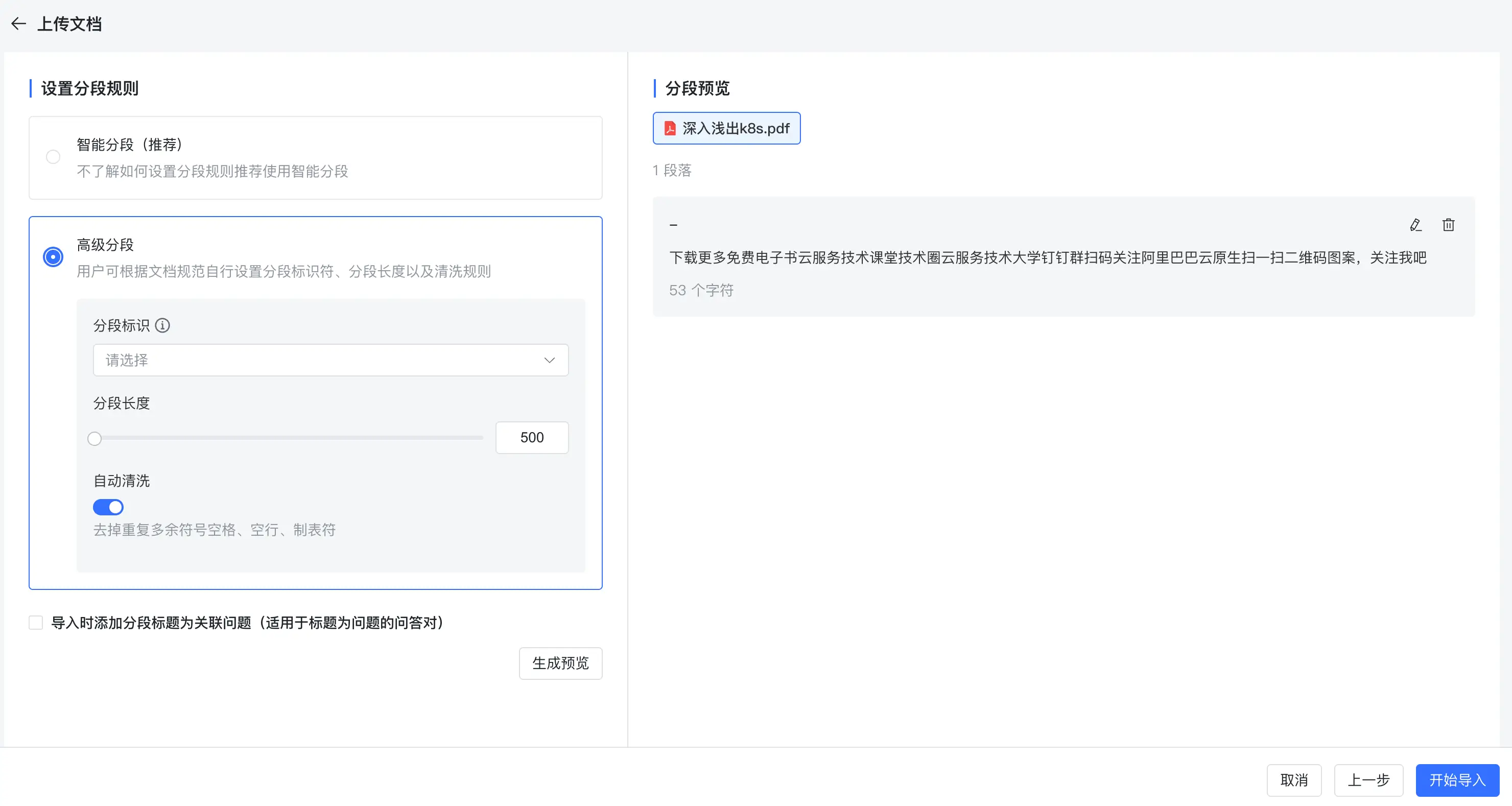This screenshot has width=1512, height=806.
Task: Click the info icon beside 分段标识
Action: pos(162,325)
